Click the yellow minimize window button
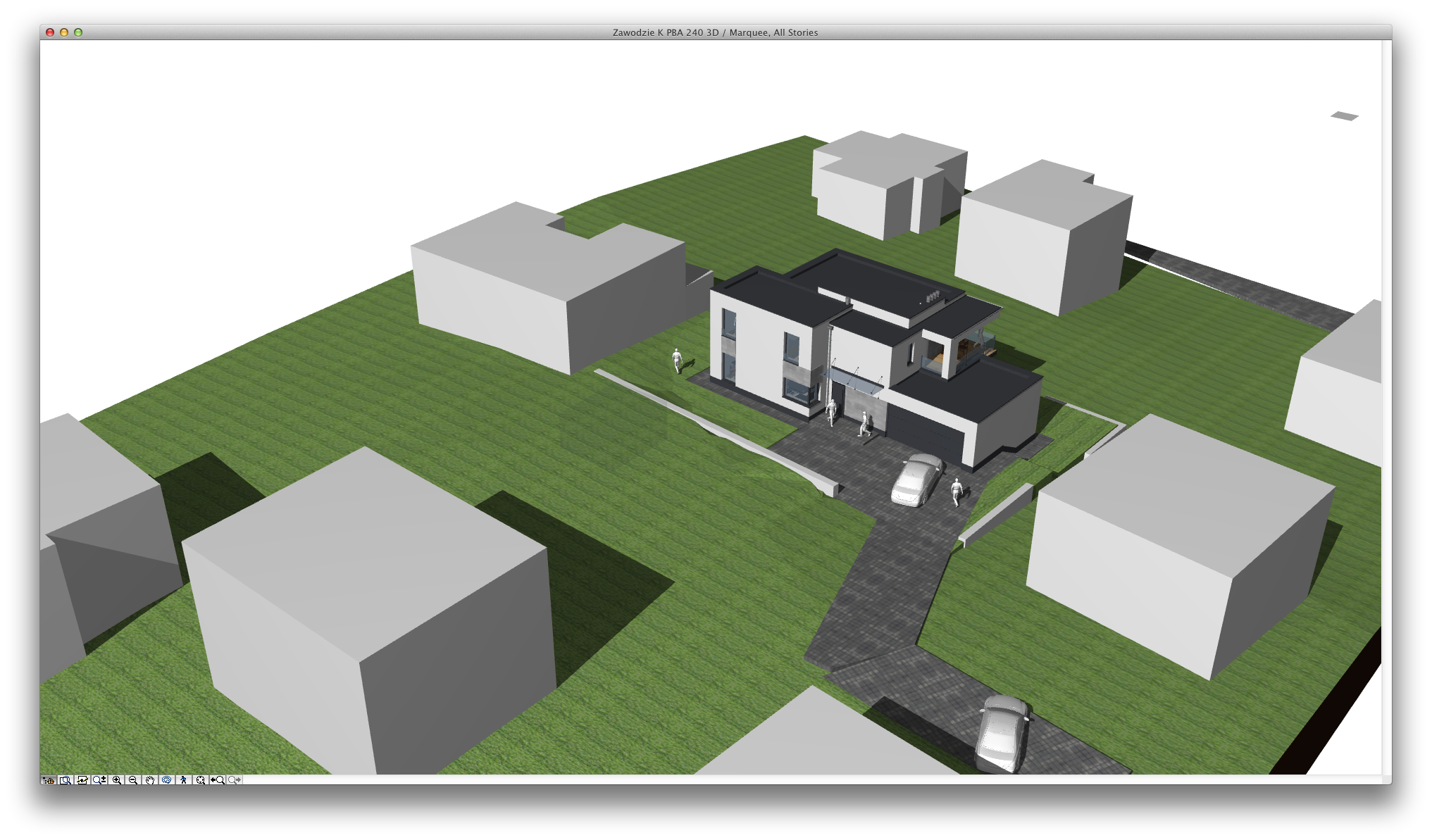Viewport: 1432px width, 840px height. 64,32
